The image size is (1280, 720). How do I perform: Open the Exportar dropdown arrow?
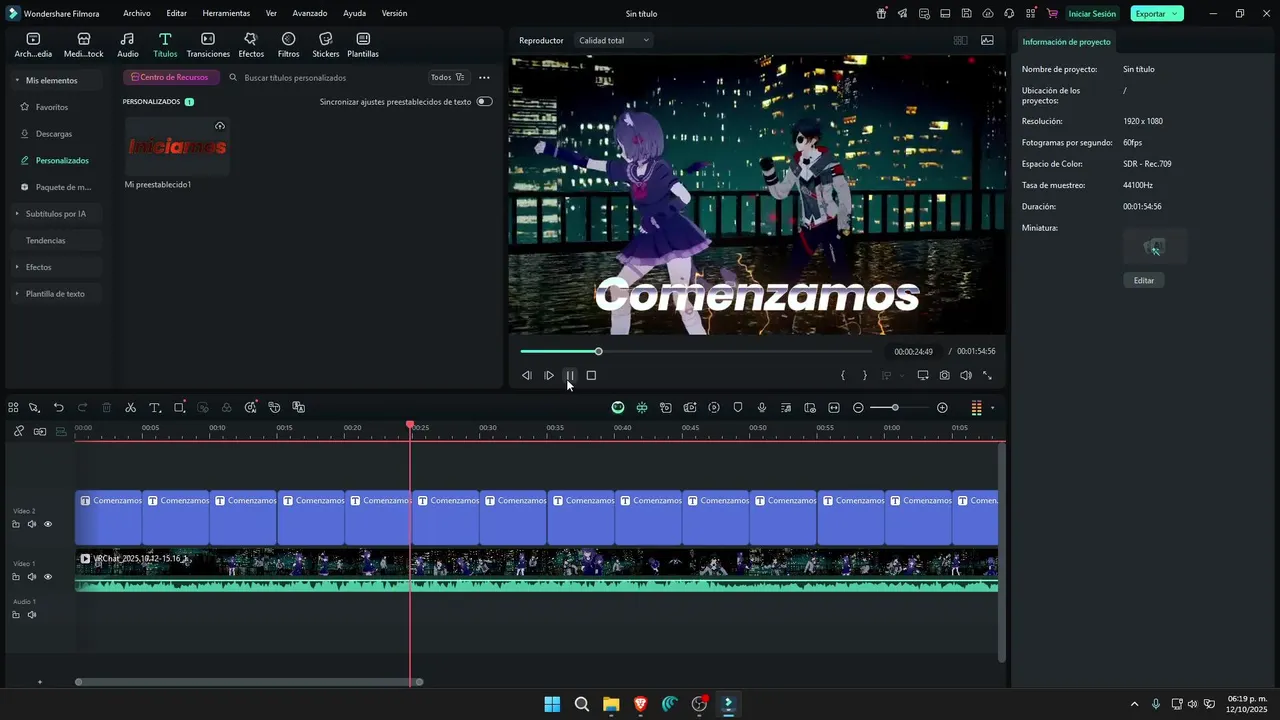1175,14
